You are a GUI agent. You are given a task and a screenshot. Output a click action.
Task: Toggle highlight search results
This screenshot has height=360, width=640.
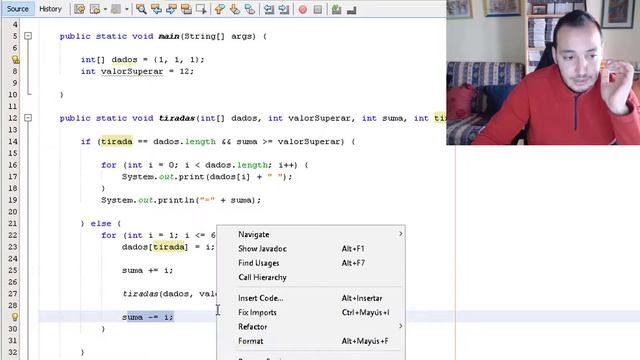(187, 9)
